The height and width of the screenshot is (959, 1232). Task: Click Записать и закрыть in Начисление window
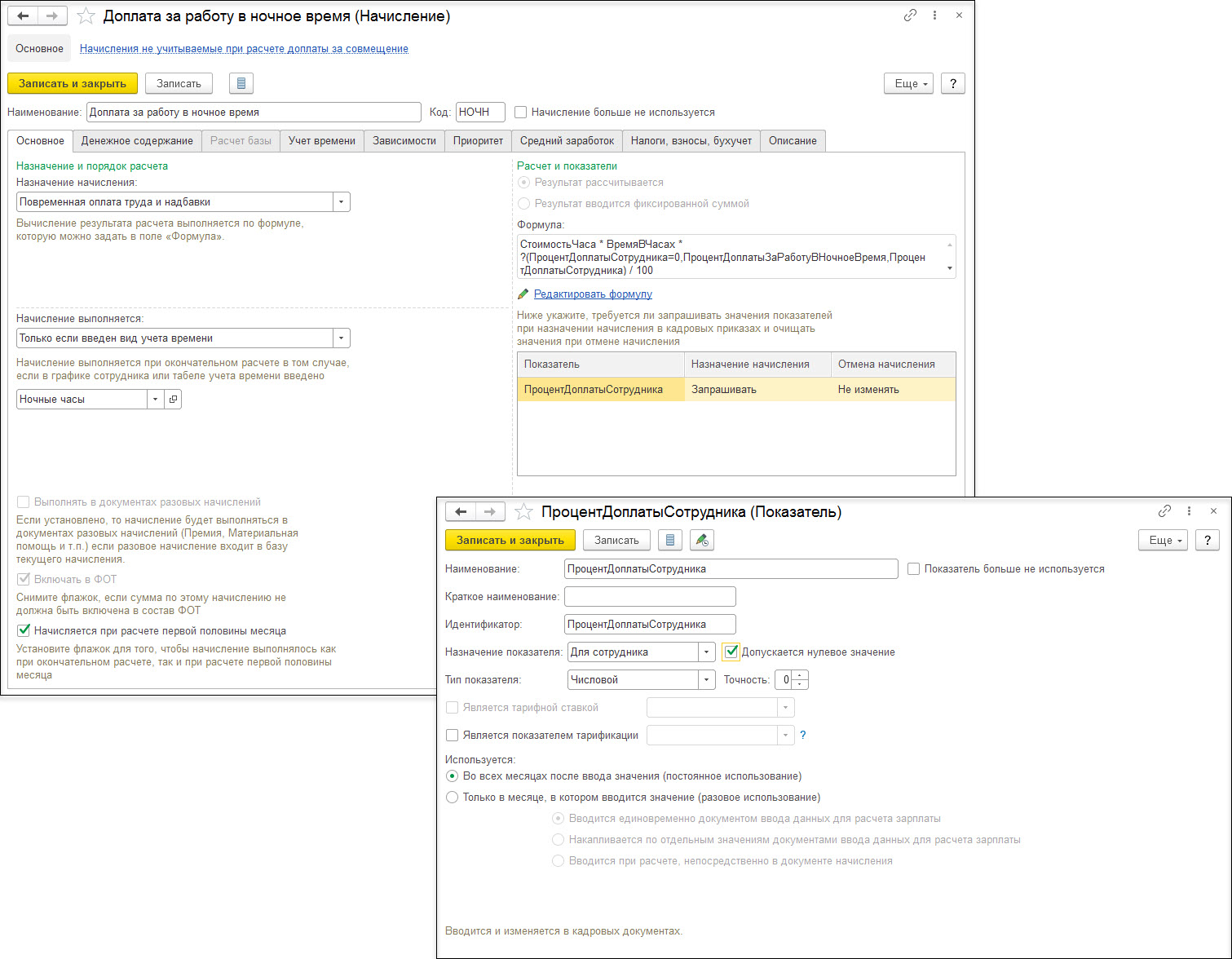click(x=73, y=83)
